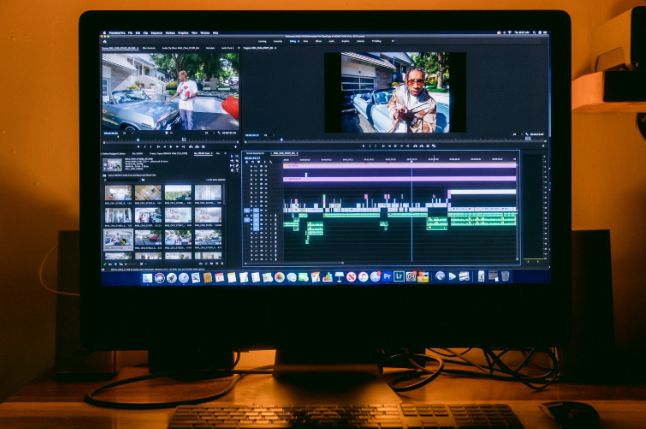Open the Window menu in the menu bar

[205, 33]
